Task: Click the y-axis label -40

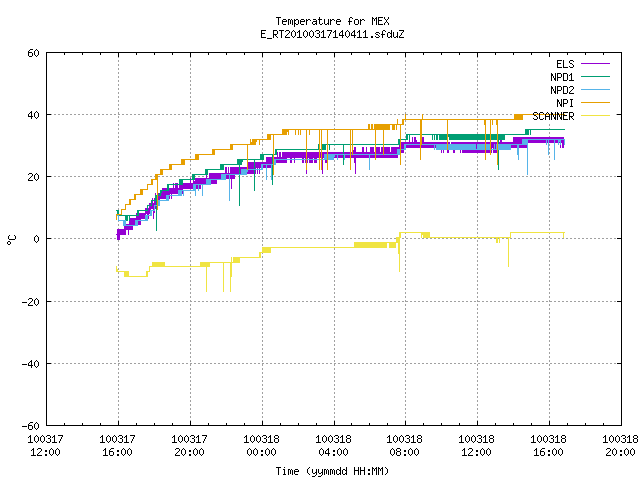Action: pos(30,364)
